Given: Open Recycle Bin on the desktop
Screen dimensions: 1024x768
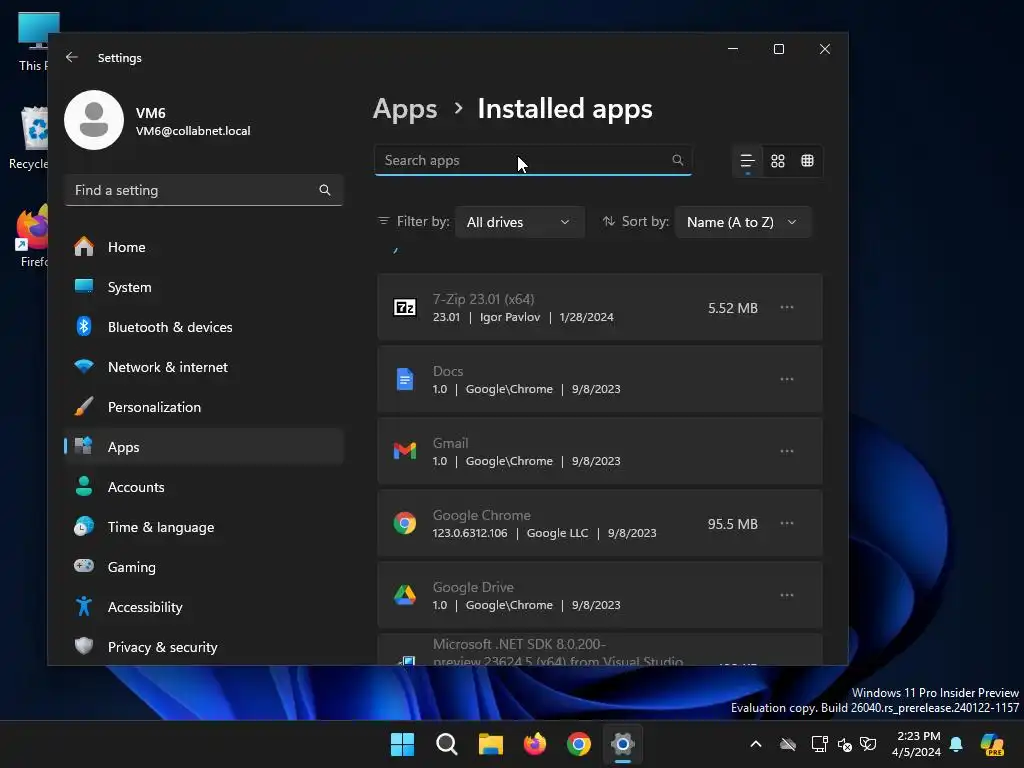Looking at the screenshot, I should (x=29, y=137).
